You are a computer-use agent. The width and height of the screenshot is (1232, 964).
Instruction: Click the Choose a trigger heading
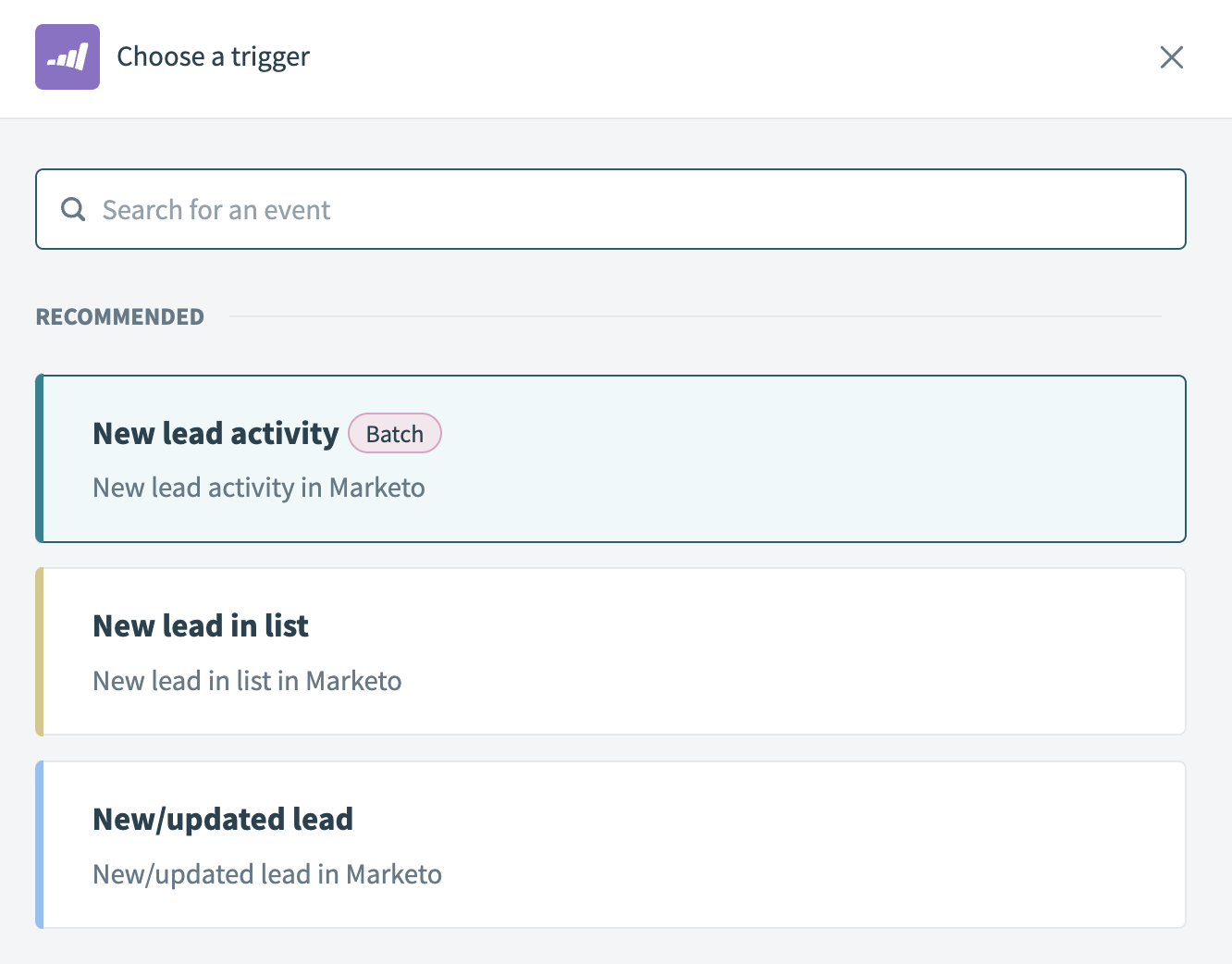[x=213, y=57]
